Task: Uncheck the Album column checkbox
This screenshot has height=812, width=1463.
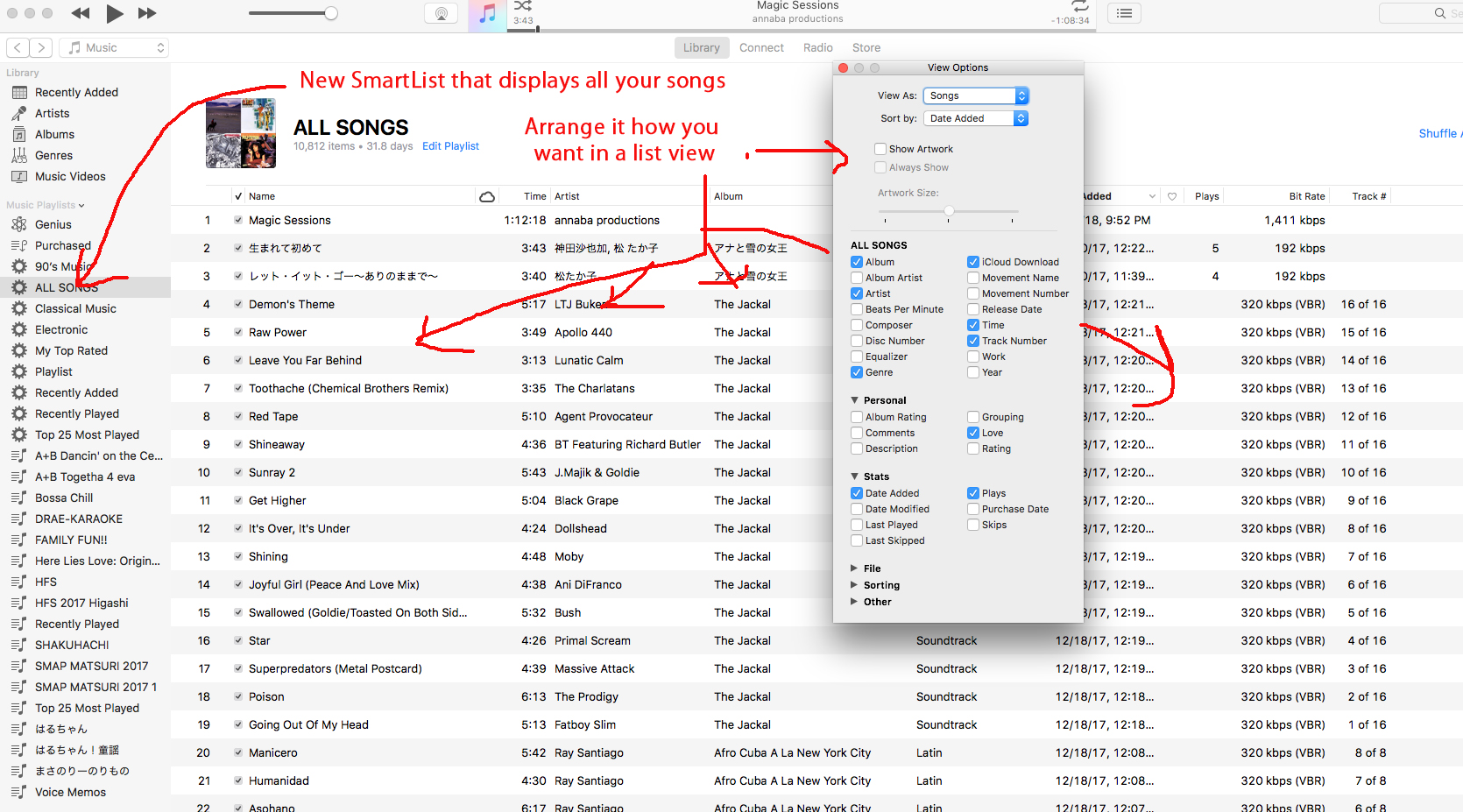Action: pyautogui.click(x=857, y=262)
